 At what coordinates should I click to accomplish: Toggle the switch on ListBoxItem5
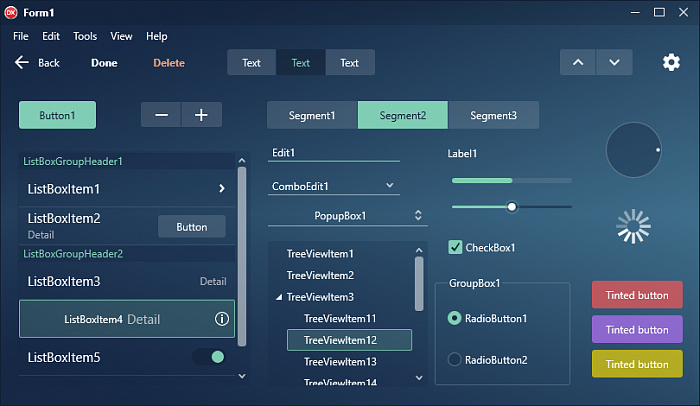pos(210,357)
